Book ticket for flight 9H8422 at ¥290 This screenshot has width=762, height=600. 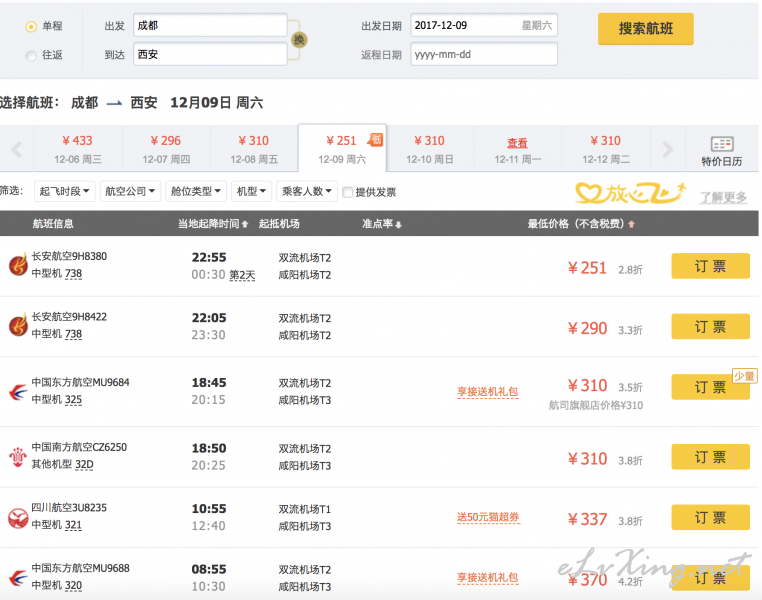710,326
